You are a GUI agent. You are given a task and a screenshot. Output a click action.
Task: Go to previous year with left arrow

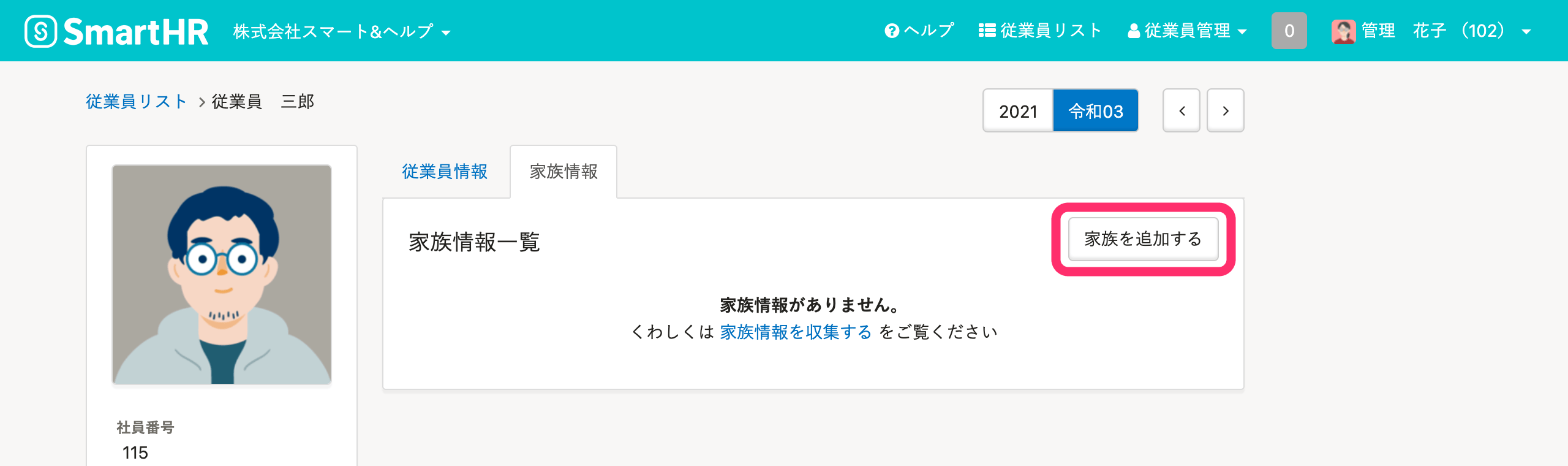[1182, 110]
